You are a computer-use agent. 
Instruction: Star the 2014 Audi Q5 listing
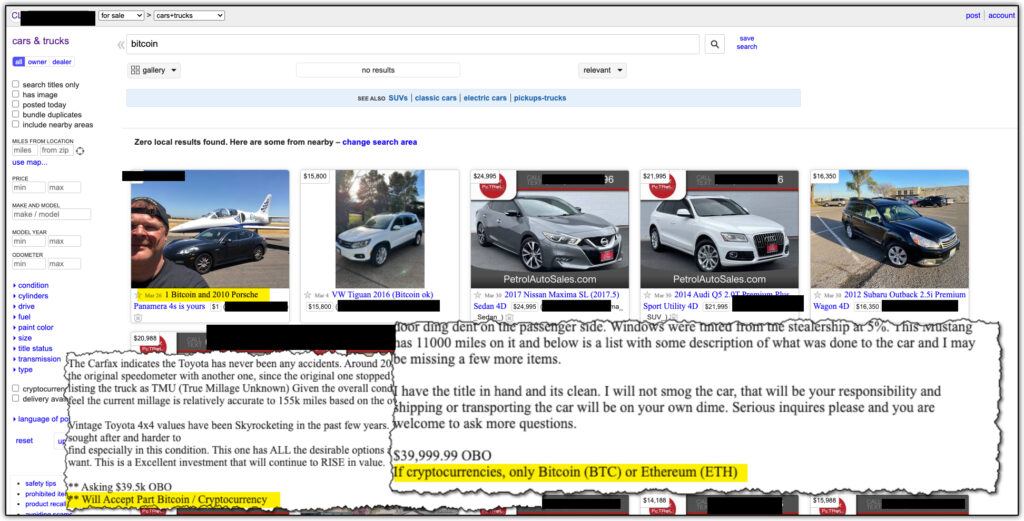tap(647, 295)
